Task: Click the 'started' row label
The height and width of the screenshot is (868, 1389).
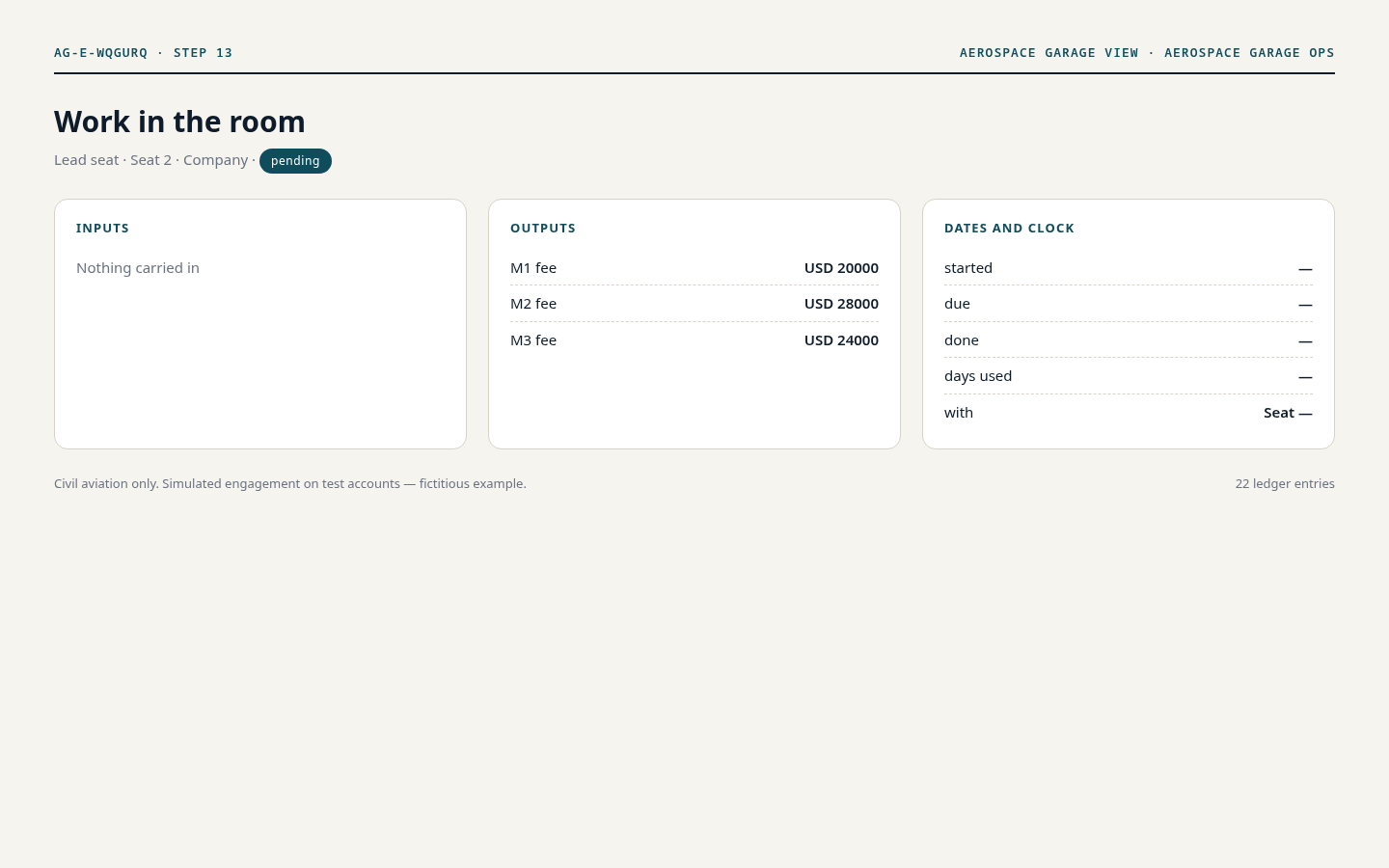Action: click(x=968, y=268)
